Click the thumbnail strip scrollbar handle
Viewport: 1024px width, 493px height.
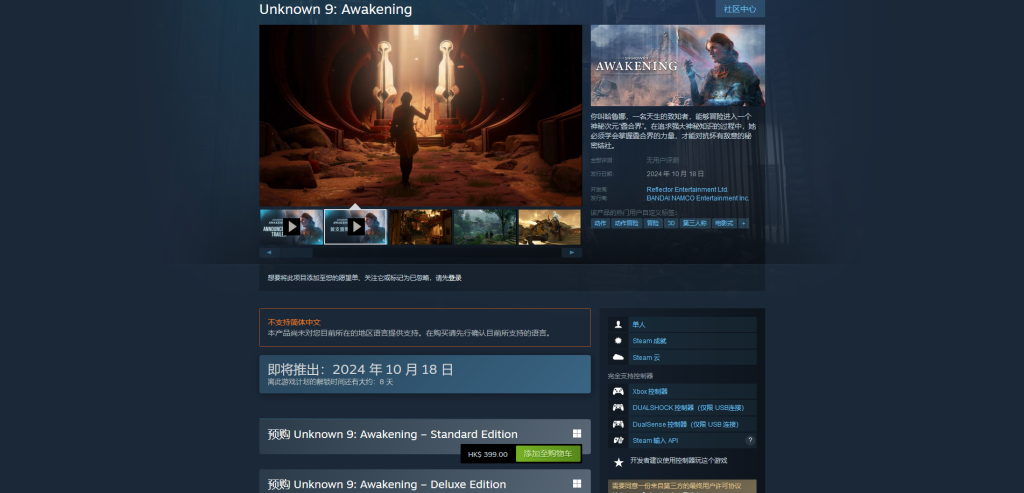pos(296,253)
